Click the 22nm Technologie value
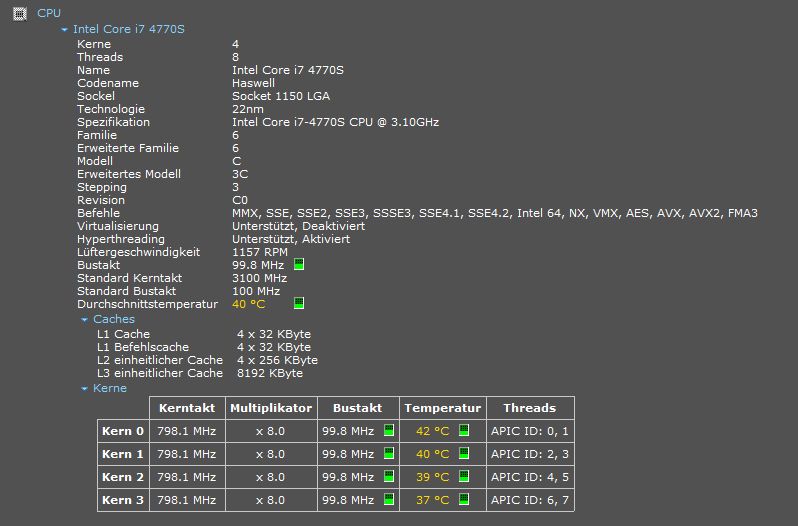Image resolution: width=798 pixels, height=526 pixels. tap(248, 109)
